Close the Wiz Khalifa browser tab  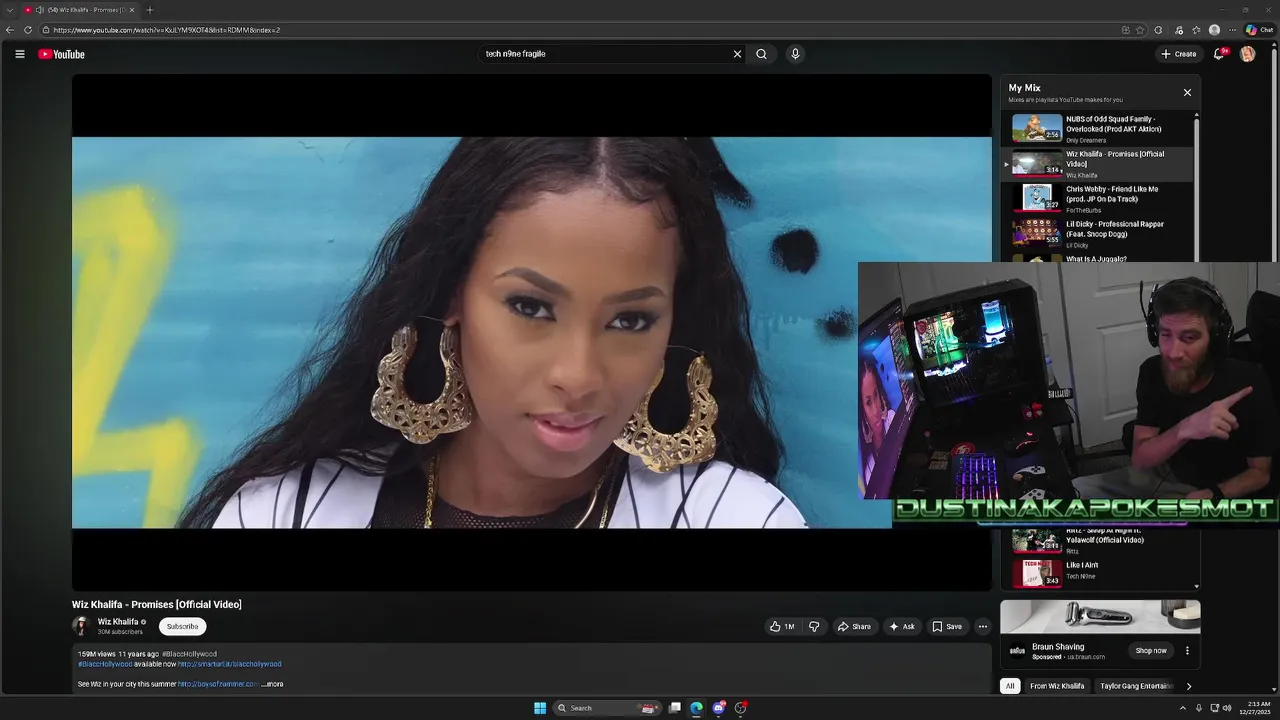click(132, 10)
